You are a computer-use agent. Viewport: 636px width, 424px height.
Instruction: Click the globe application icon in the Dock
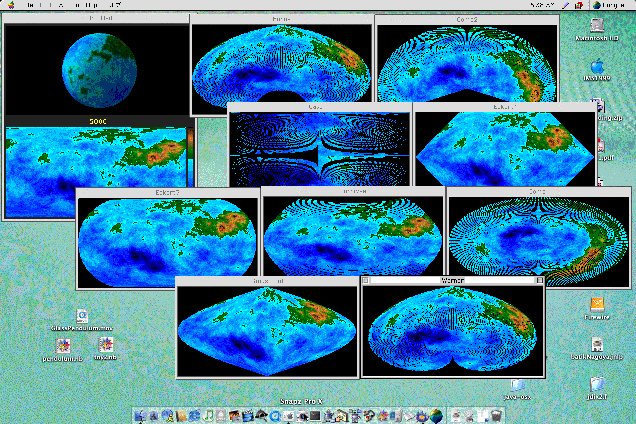(x=436, y=416)
